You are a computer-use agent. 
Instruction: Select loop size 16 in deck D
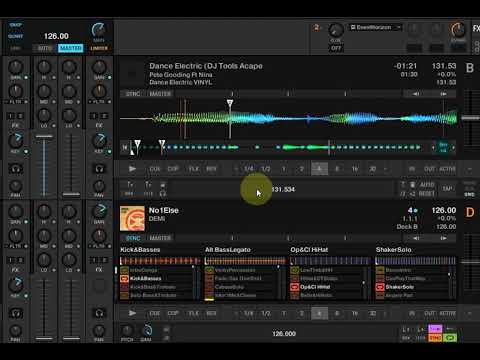click(355, 313)
